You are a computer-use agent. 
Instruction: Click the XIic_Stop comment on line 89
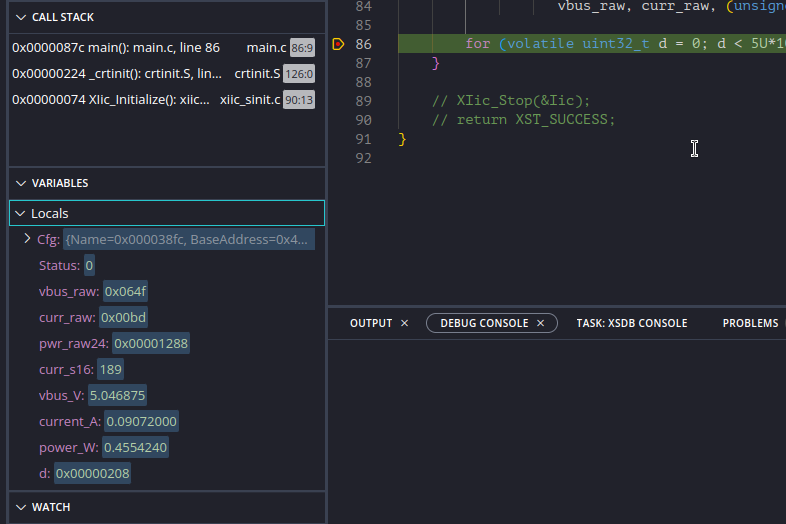511,101
